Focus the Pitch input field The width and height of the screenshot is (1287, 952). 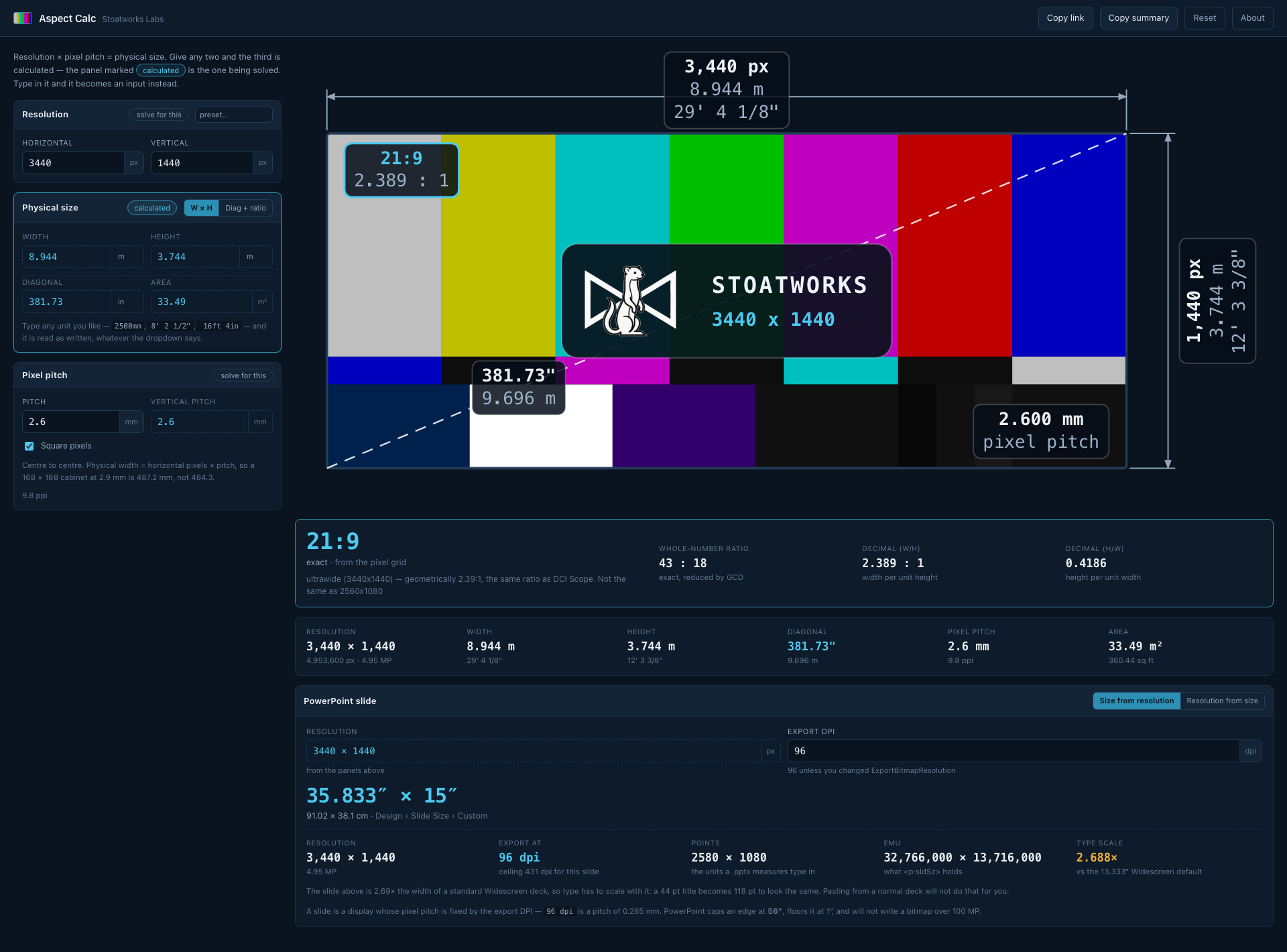coord(70,422)
